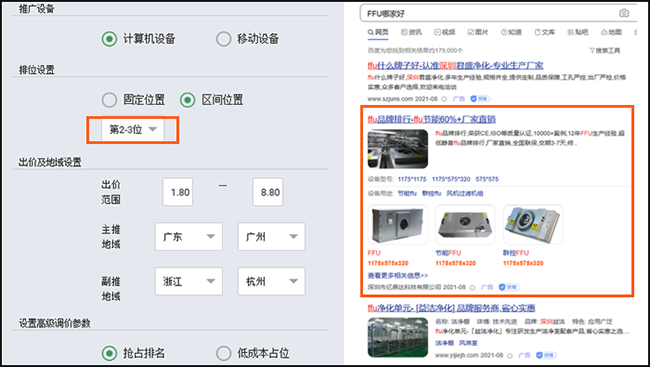The width and height of the screenshot is (650, 367).
Task: Click the FFU product thumbnail image
Action: coord(398,224)
